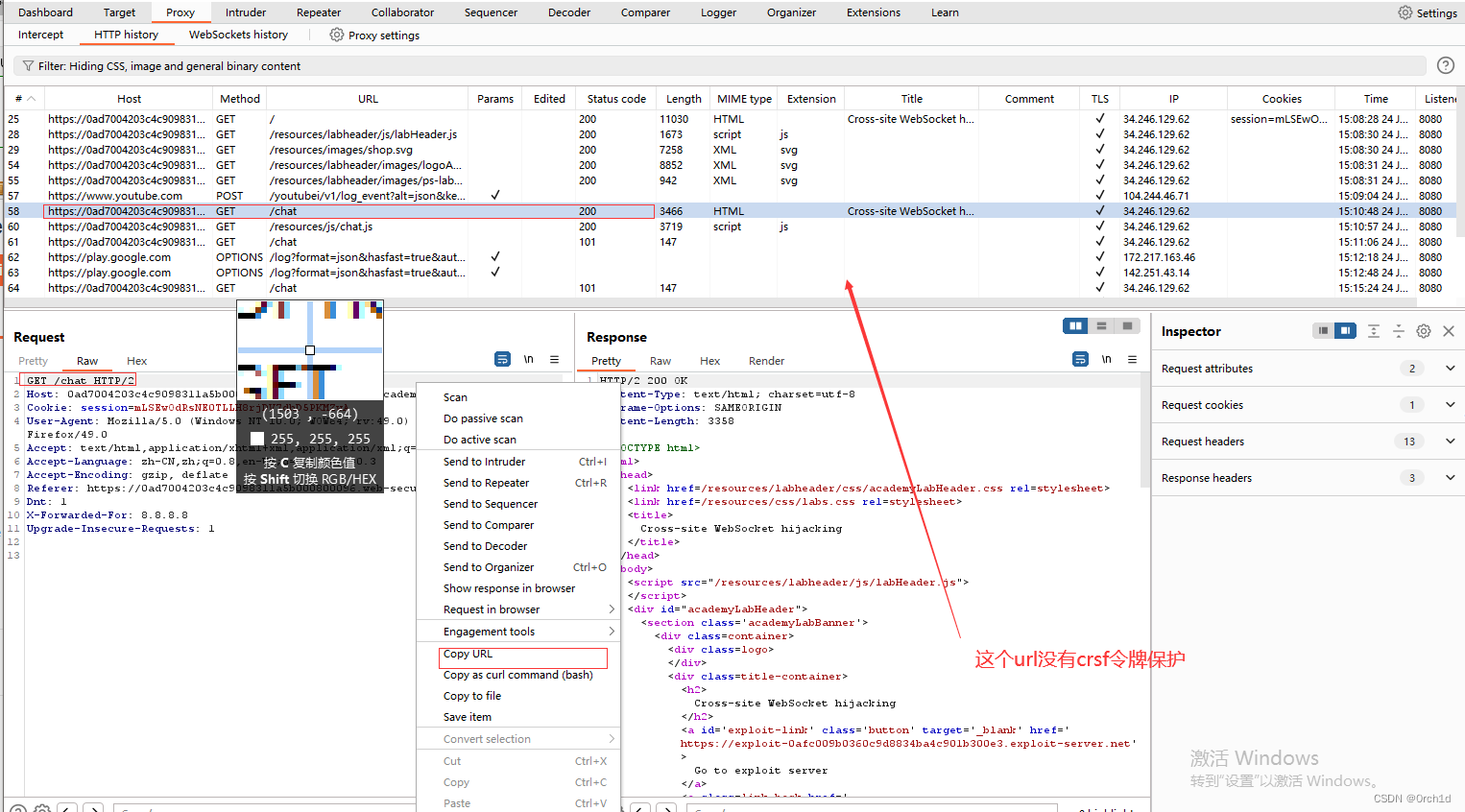
Task: Open Inspector settings gear
Action: pyautogui.click(x=1424, y=331)
